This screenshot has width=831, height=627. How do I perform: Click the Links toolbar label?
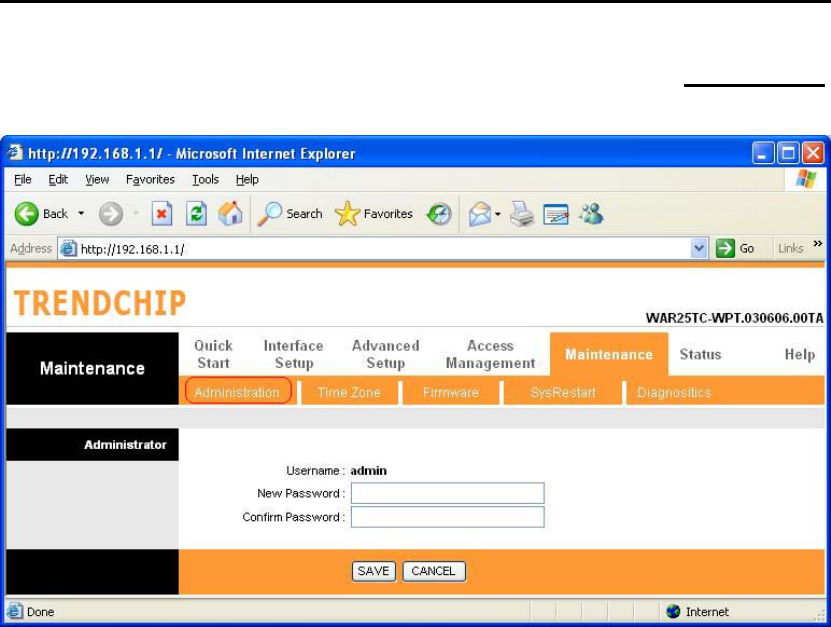pos(790,248)
